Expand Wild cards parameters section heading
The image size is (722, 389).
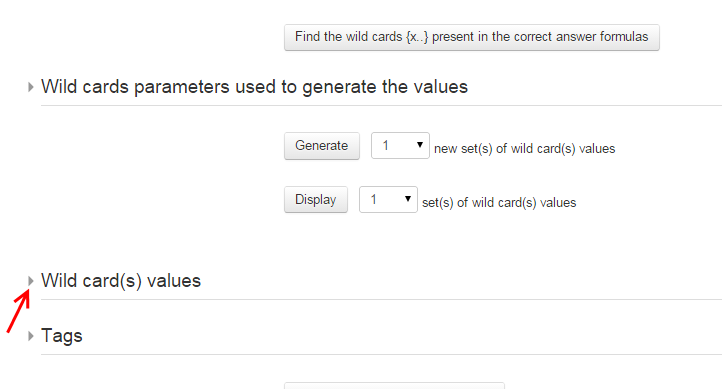click(254, 87)
